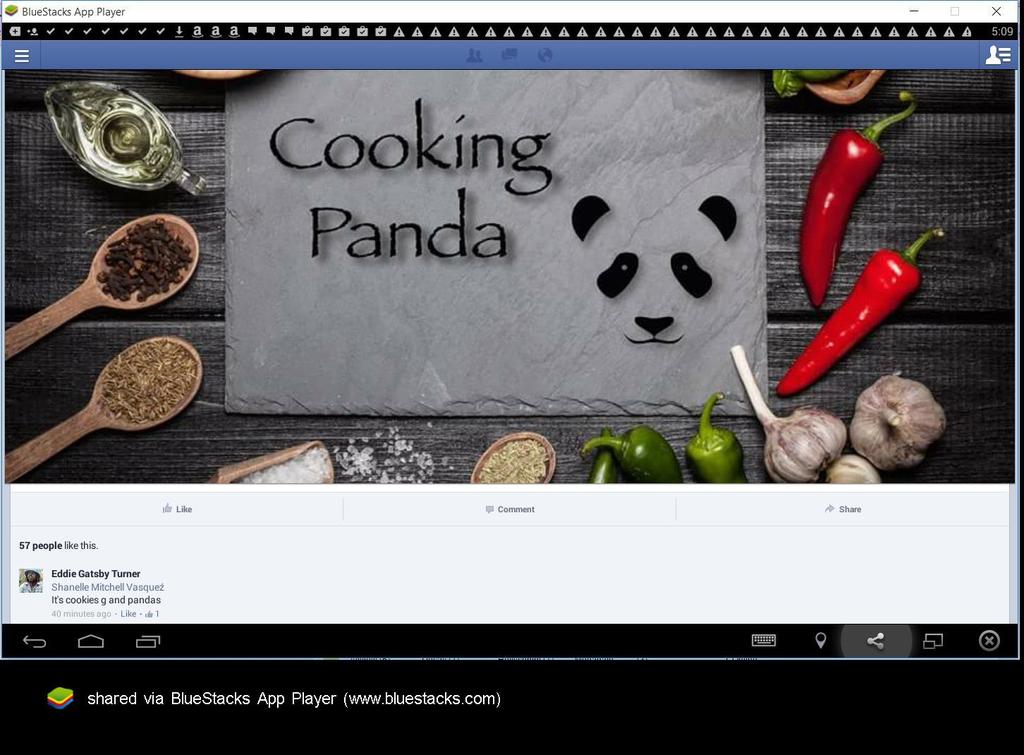Comment on the cover photo
Screen dimensions: 1024x755
510,509
